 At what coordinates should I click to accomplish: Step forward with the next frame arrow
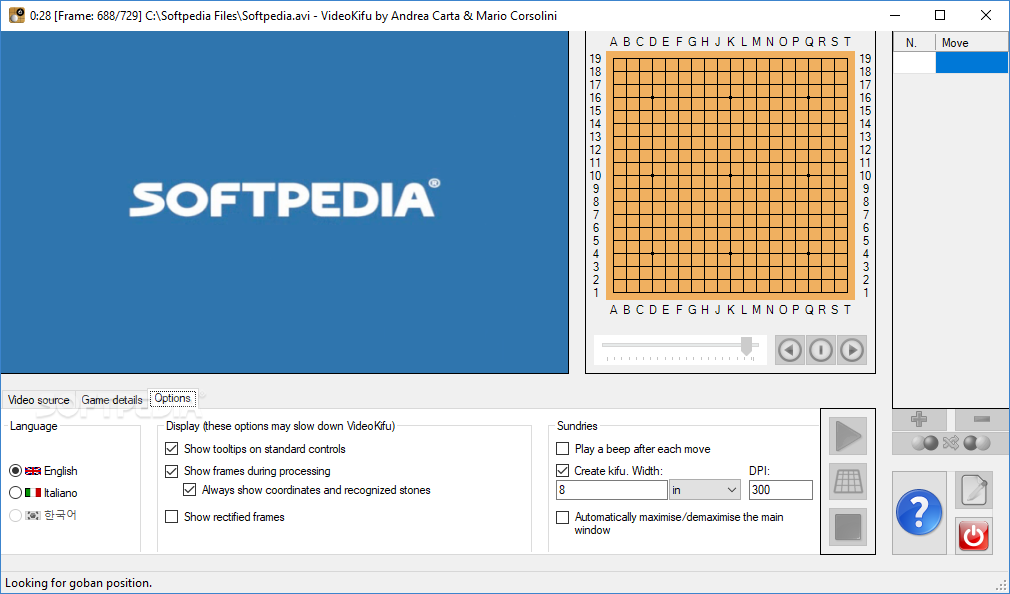pos(852,350)
